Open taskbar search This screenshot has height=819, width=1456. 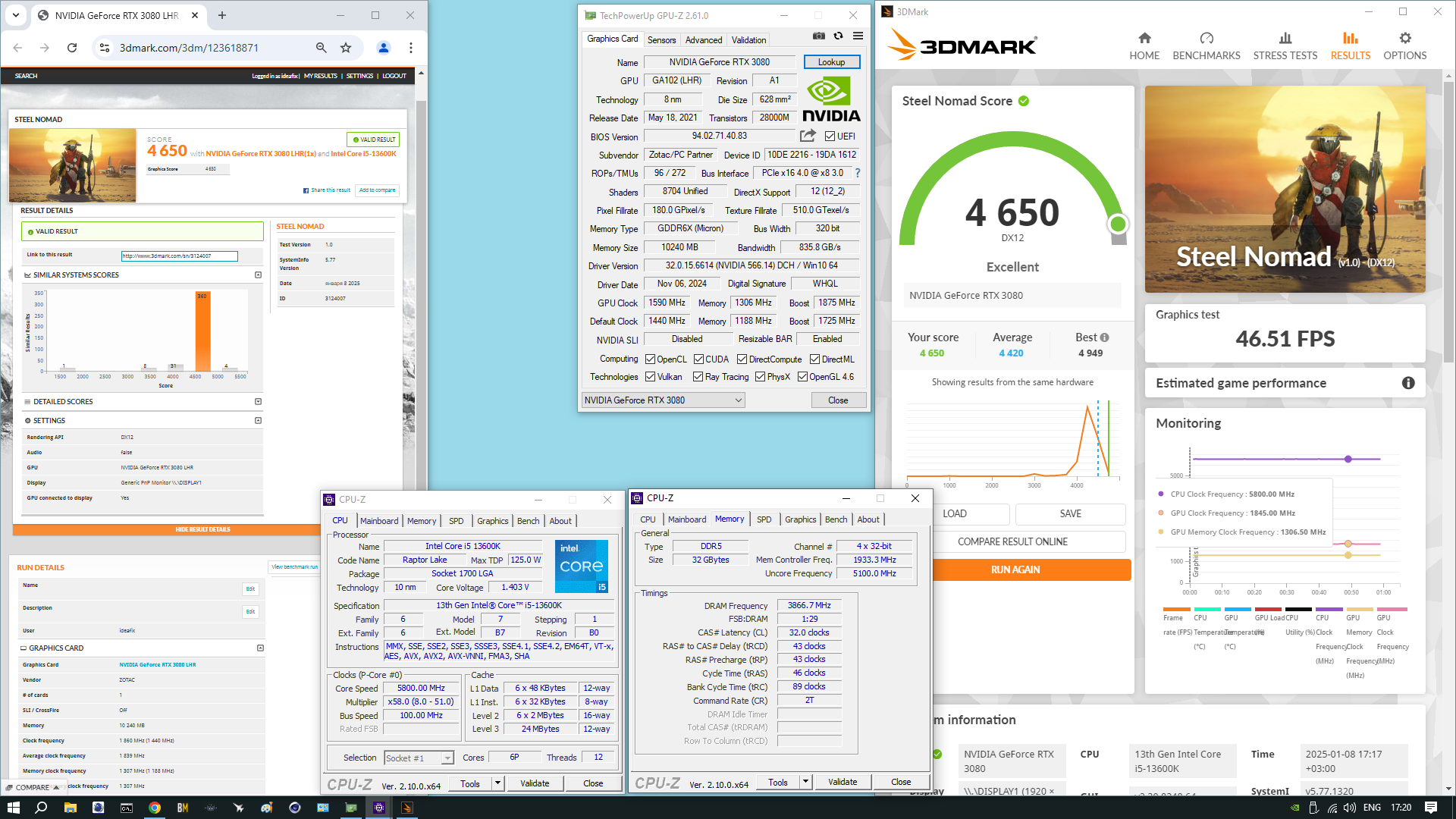tap(41, 808)
